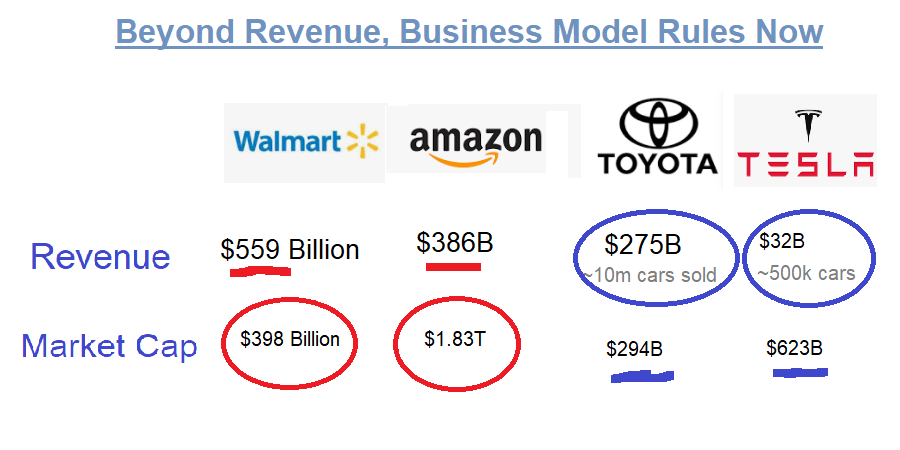
Task: Click the red underline beneath $386B
Action: pos(453,267)
